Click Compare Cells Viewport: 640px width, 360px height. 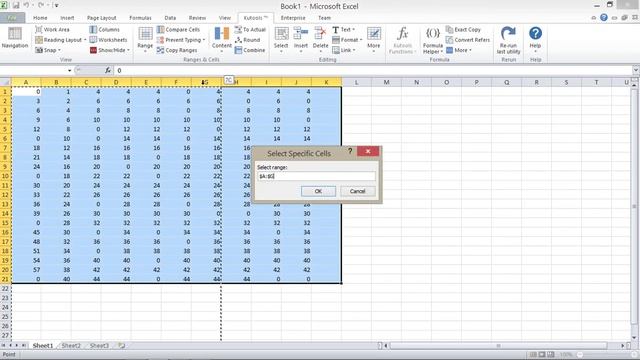[x=178, y=30]
